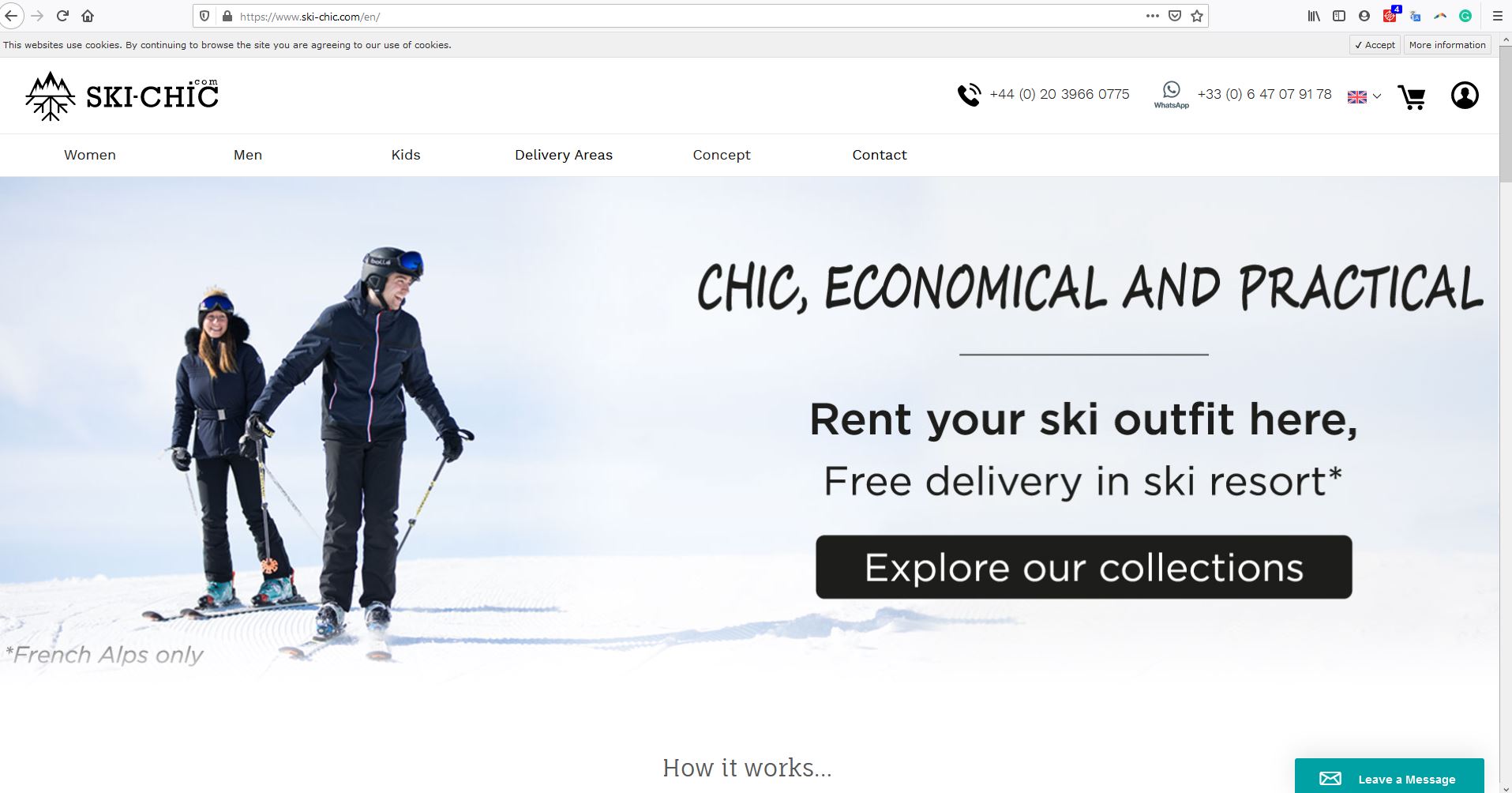Viewport: 1512px width, 793px height.
Task: Open the Women menu item
Action: [90, 155]
